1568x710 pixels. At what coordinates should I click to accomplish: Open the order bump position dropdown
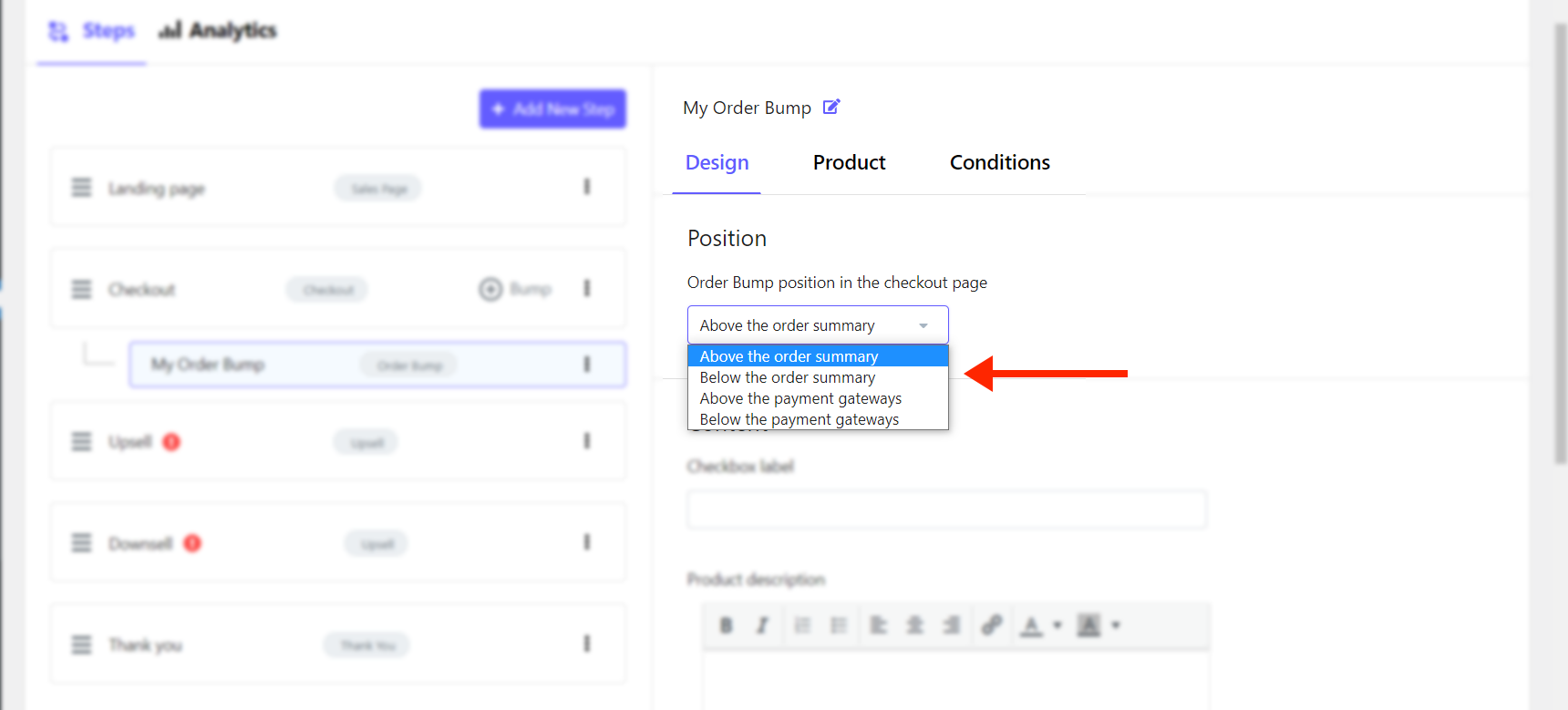[x=818, y=325]
